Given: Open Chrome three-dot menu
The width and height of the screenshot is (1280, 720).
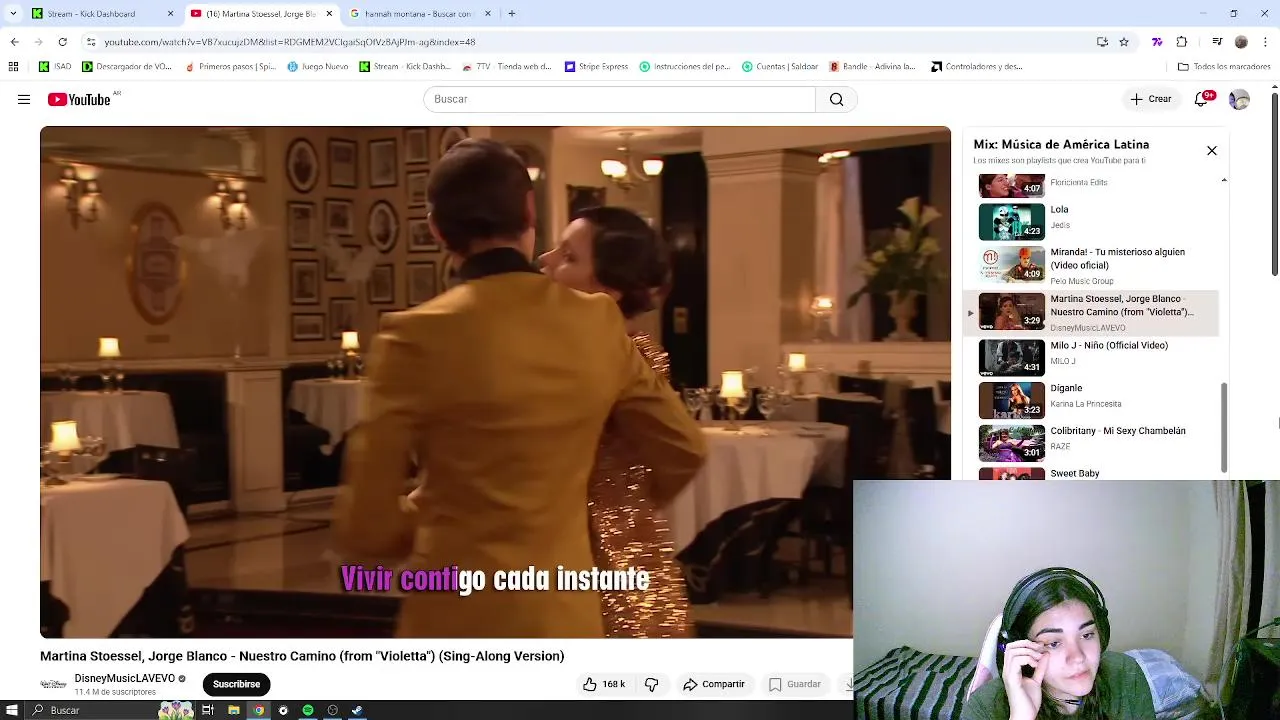Looking at the screenshot, I should point(1265,42).
